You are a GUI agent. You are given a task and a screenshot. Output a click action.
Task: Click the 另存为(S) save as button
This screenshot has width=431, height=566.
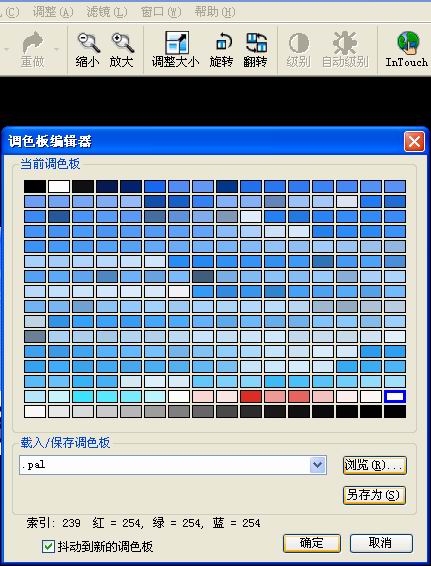(374, 495)
